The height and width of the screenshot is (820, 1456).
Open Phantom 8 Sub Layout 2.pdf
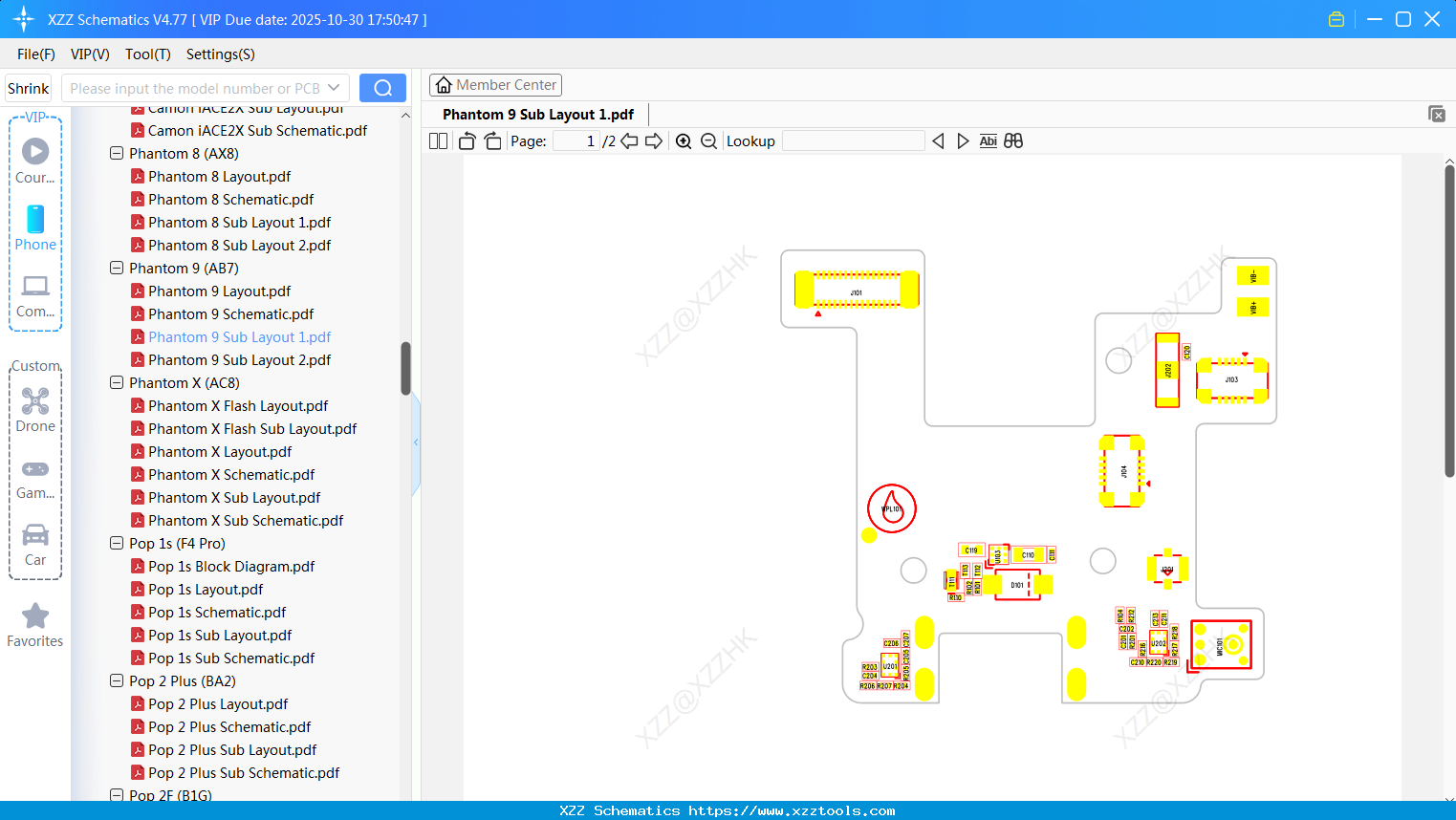click(240, 245)
